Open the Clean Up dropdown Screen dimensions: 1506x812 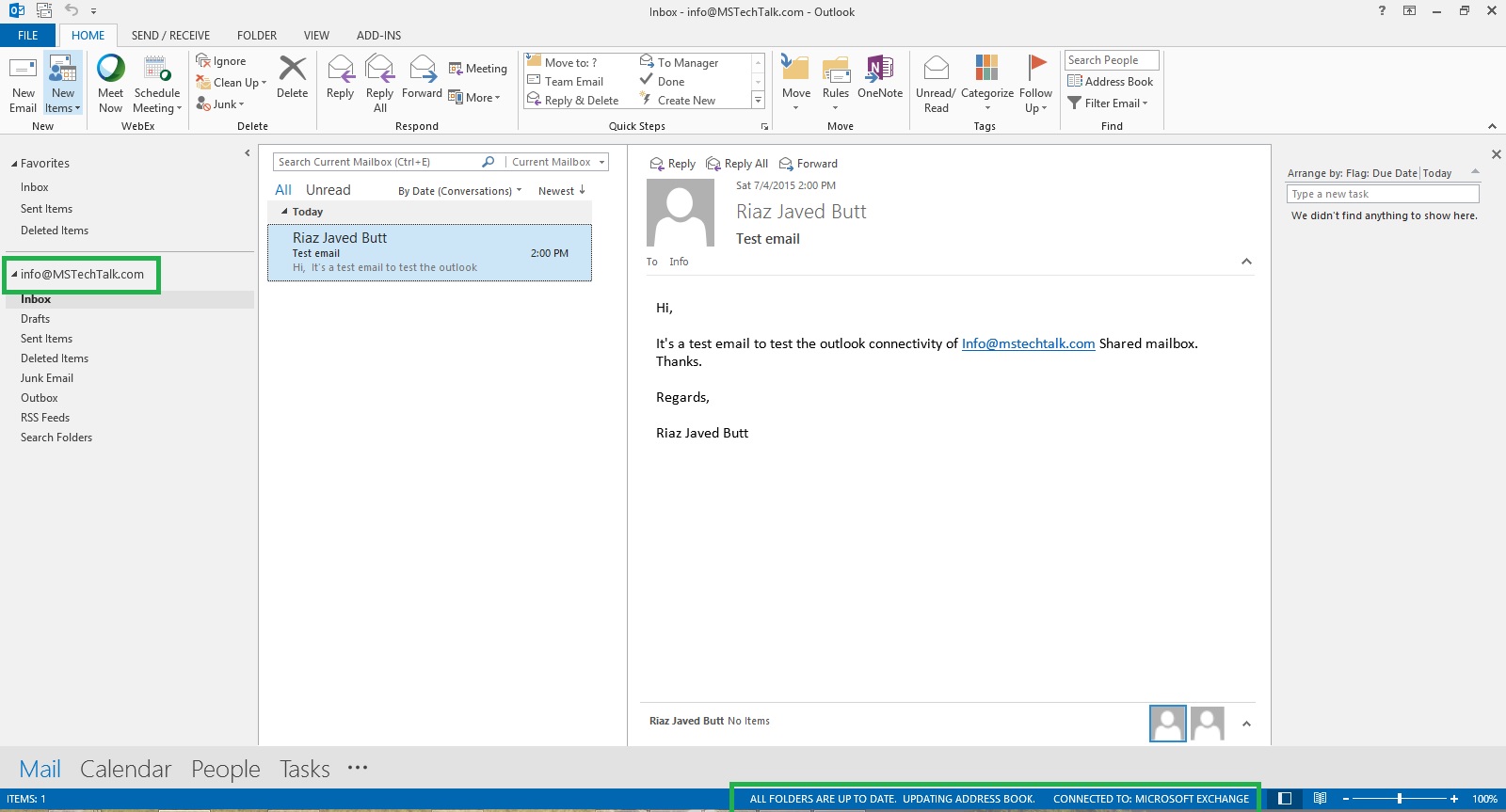[232, 83]
